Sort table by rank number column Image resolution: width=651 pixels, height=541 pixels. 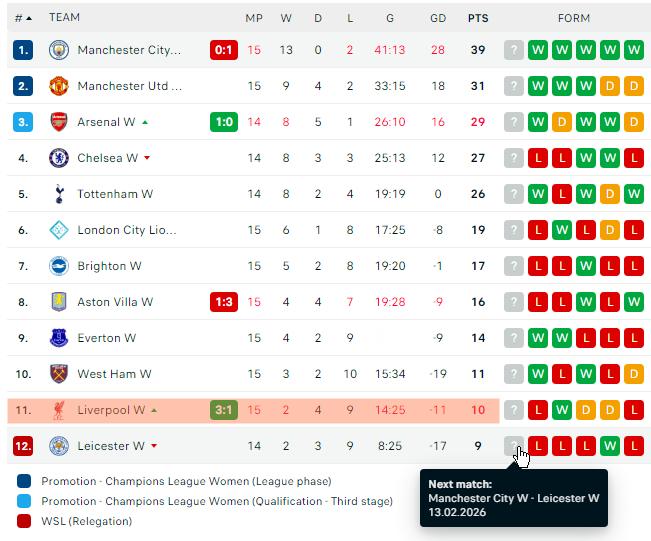coord(23,18)
